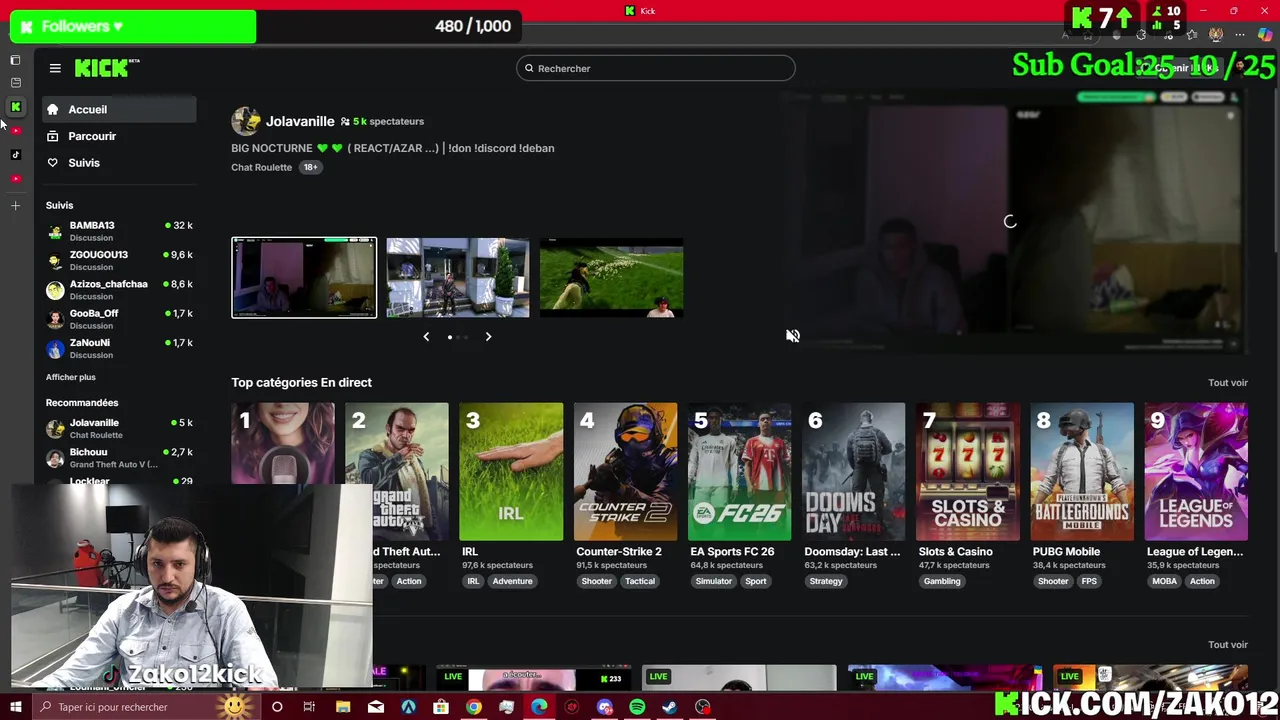The width and height of the screenshot is (1280, 720).
Task: Go to Accueil in sidebar
Action: (x=119, y=109)
